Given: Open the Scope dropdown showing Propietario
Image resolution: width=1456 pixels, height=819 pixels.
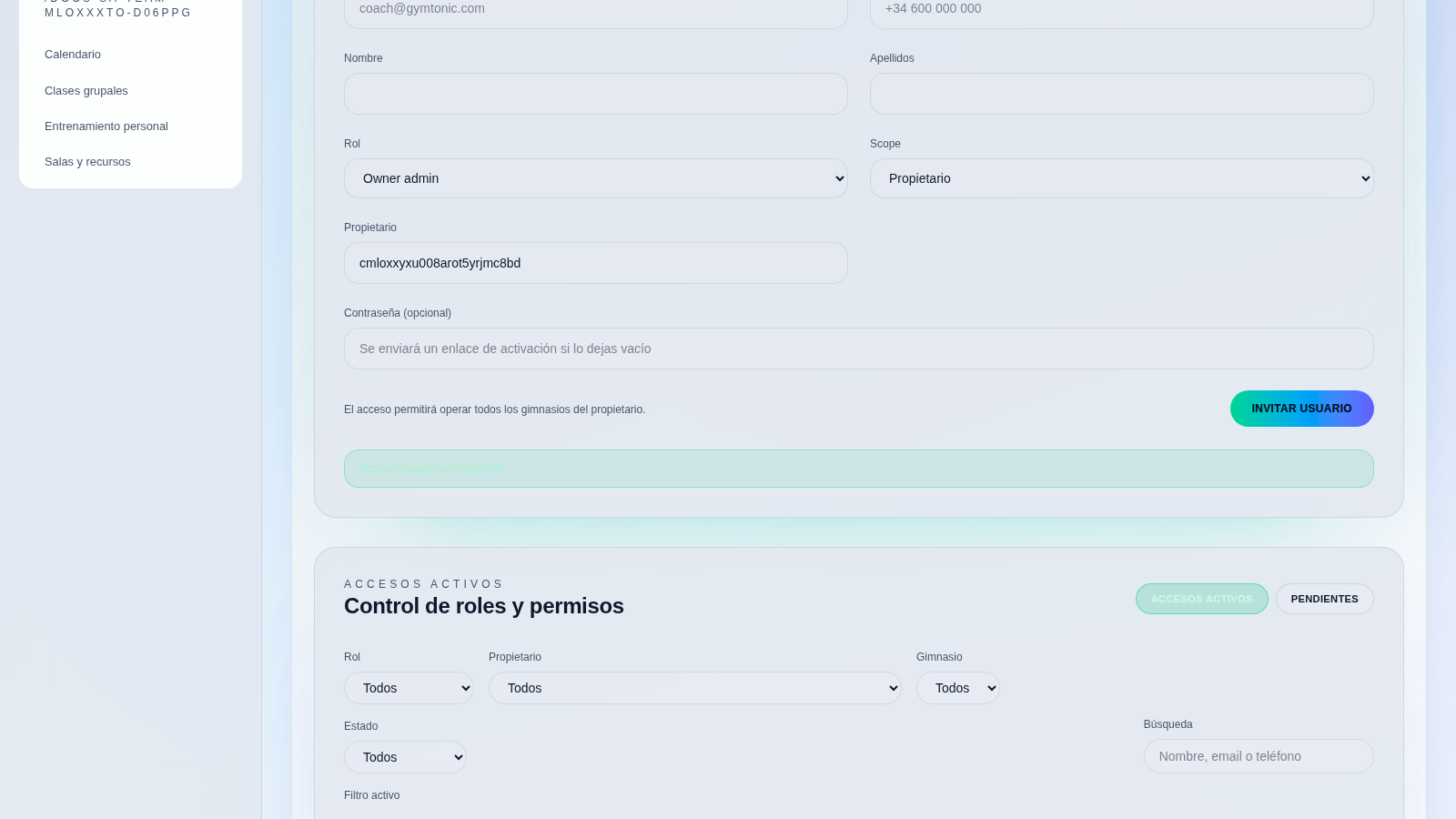Looking at the screenshot, I should tap(1121, 178).
